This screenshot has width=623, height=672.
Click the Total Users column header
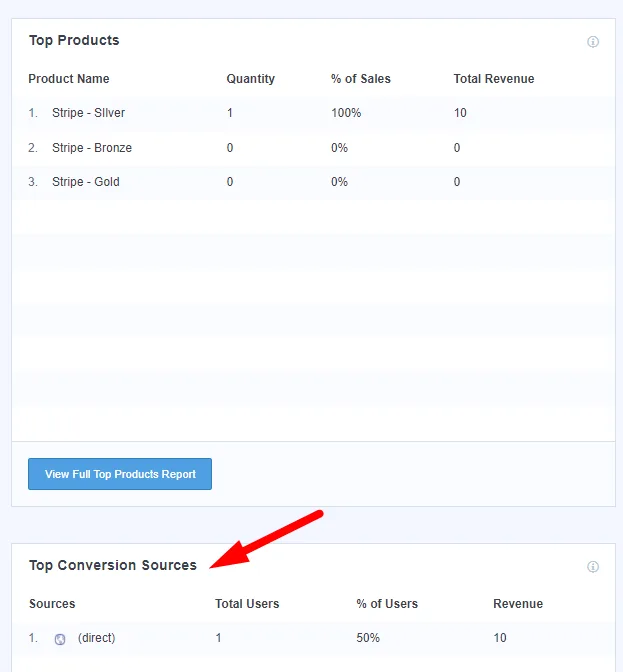point(247,604)
